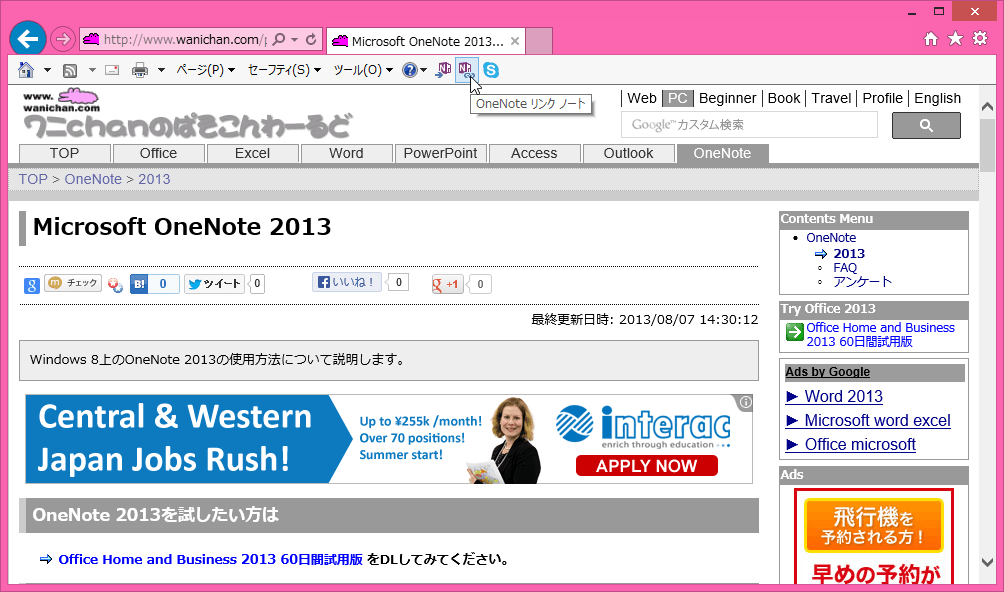Click the Read mail icon
Screen dimensions: 1004x592
(112, 70)
